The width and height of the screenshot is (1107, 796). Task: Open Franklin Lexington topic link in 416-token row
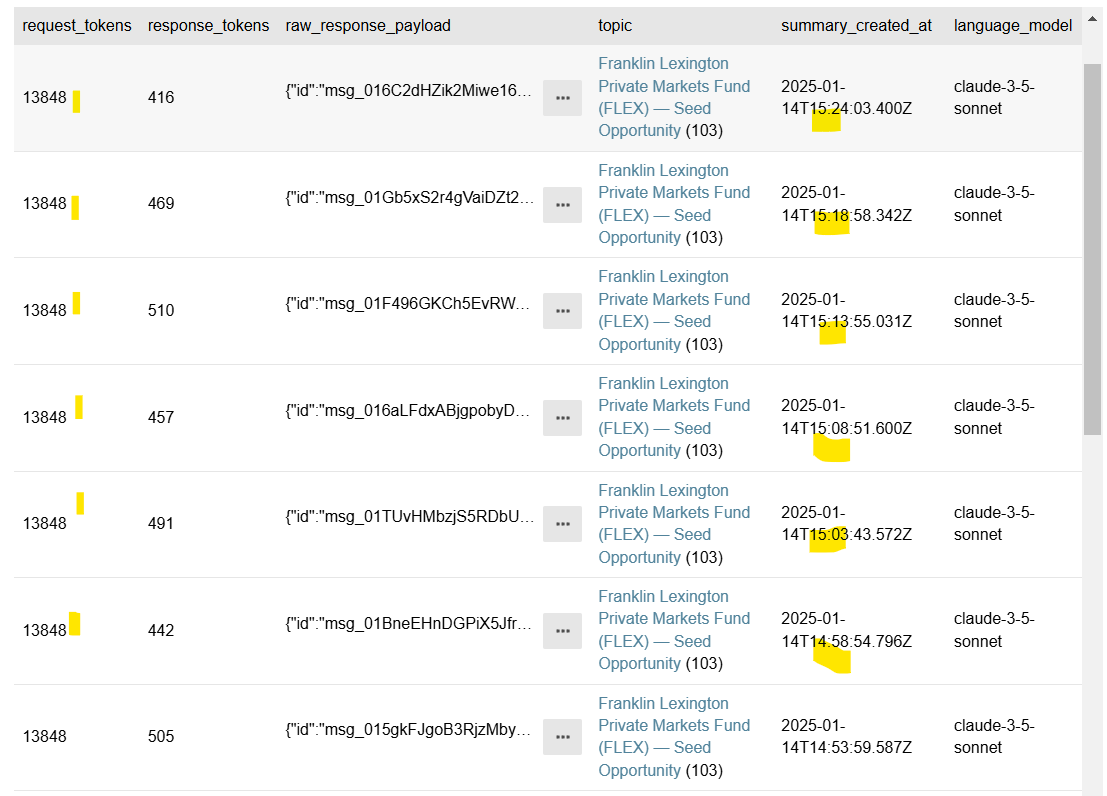[x=674, y=97]
